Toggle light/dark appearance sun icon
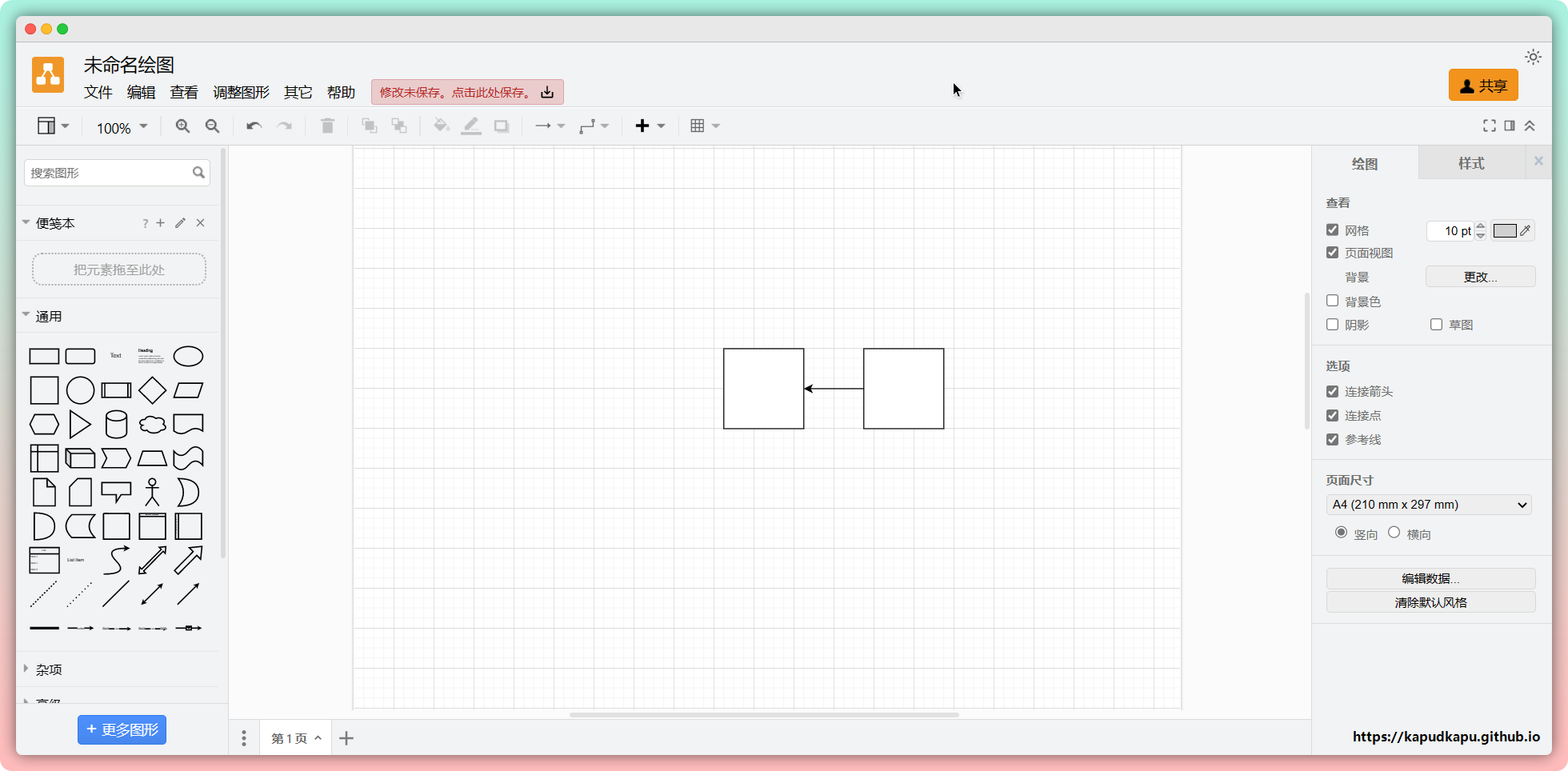The image size is (1568, 771). pos(1533,57)
